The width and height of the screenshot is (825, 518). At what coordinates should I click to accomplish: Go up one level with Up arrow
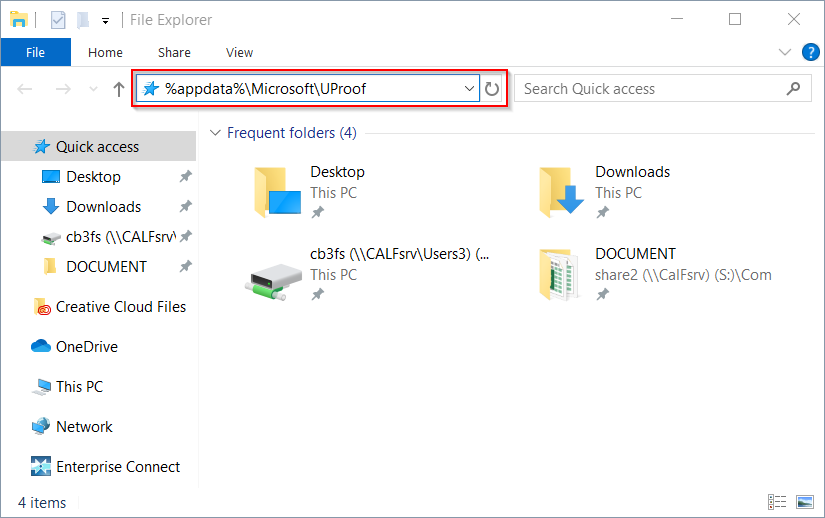(119, 89)
